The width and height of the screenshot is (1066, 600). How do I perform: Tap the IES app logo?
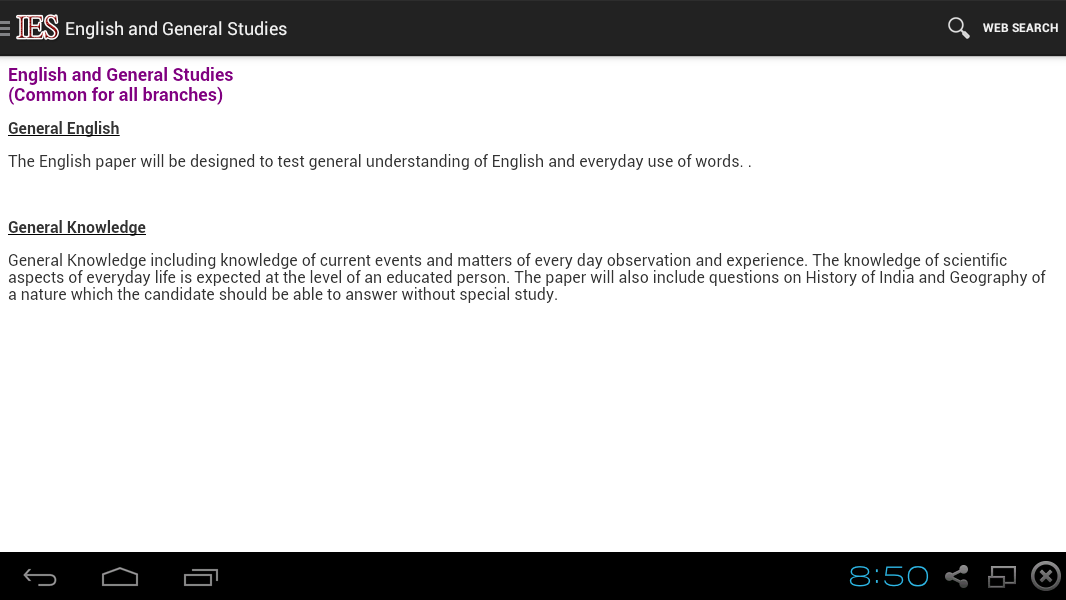coord(37,28)
